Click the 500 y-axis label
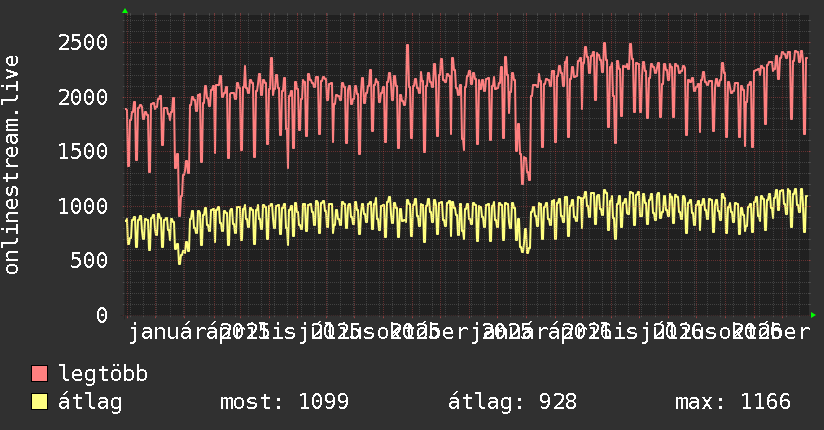This screenshot has height=430, width=824. [x=89, y=260]
